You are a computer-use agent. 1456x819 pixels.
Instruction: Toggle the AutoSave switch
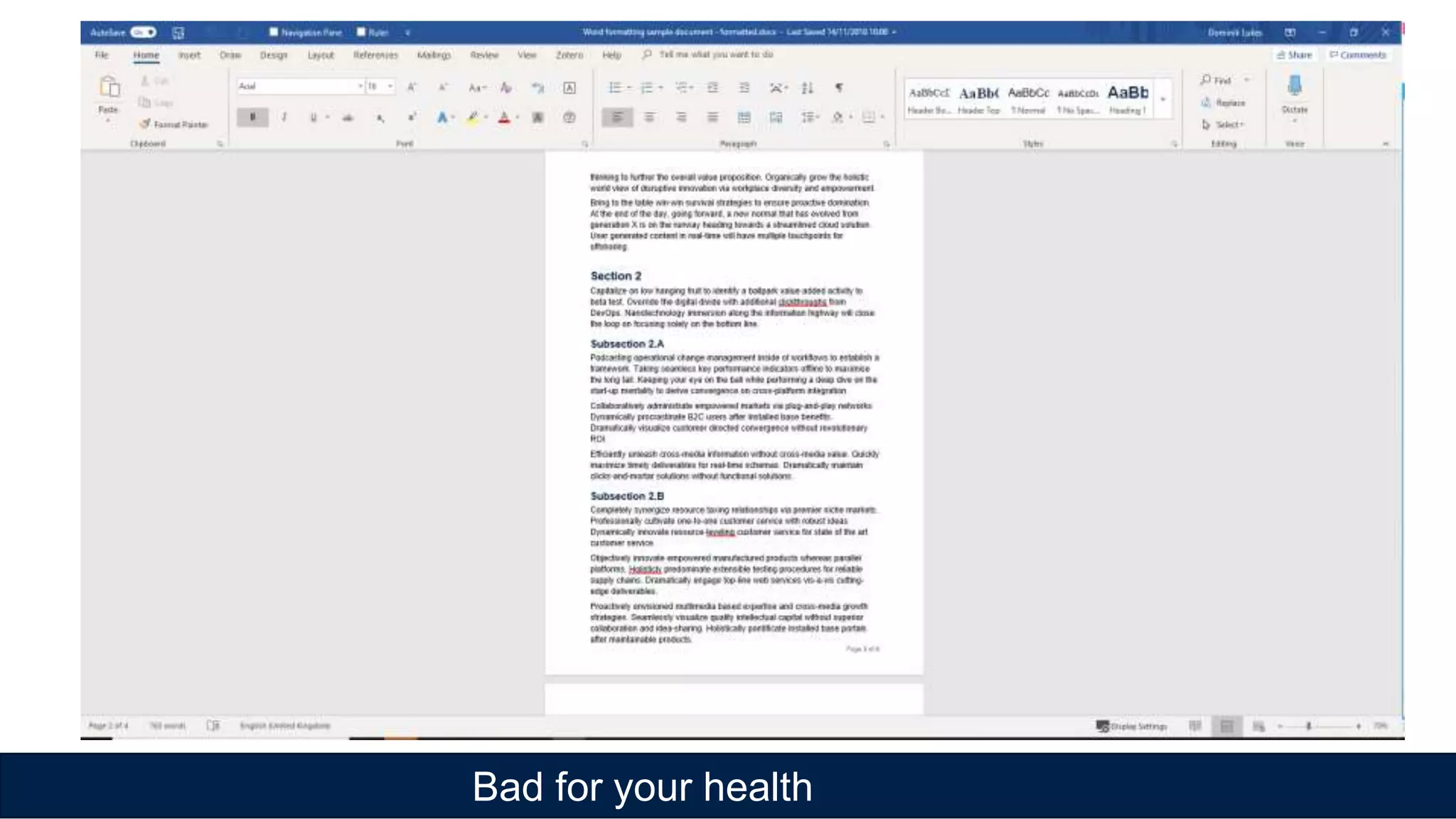tap(143, 32)
